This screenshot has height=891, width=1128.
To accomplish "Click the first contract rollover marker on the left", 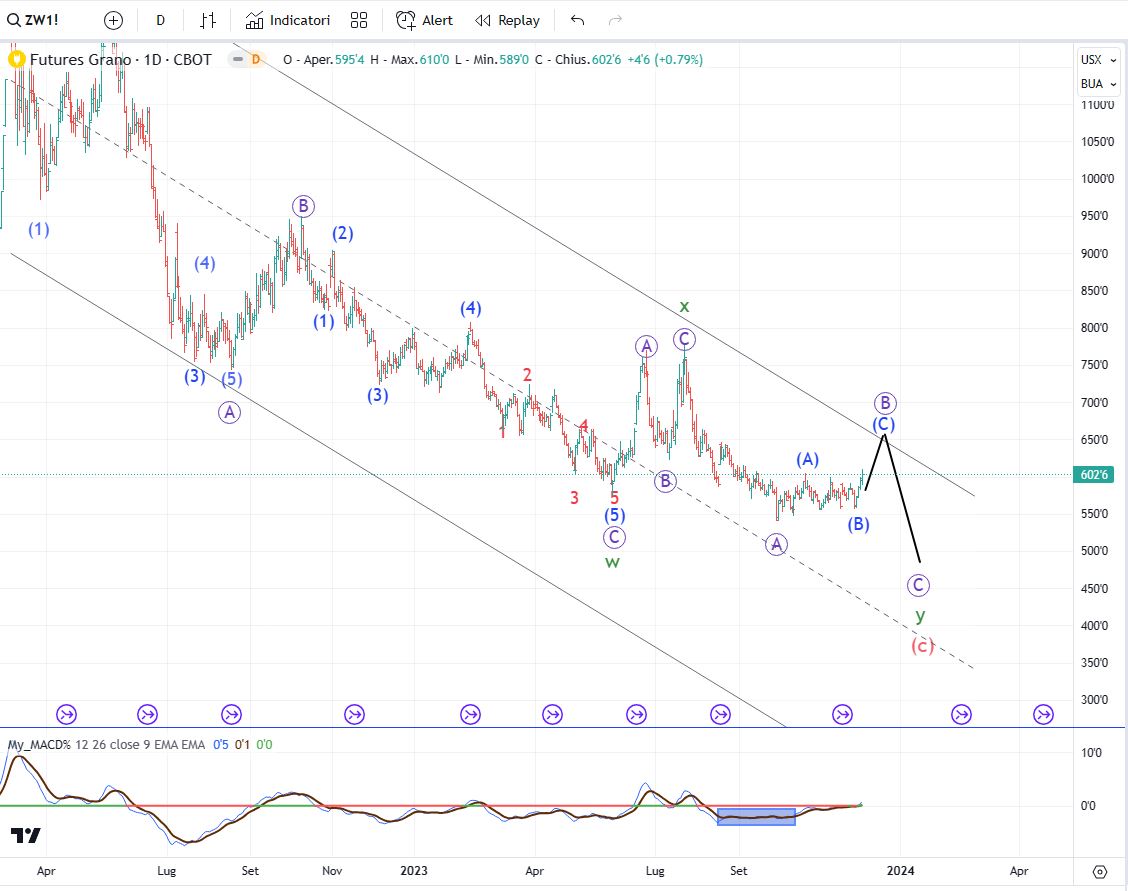I will click(67, 714).
